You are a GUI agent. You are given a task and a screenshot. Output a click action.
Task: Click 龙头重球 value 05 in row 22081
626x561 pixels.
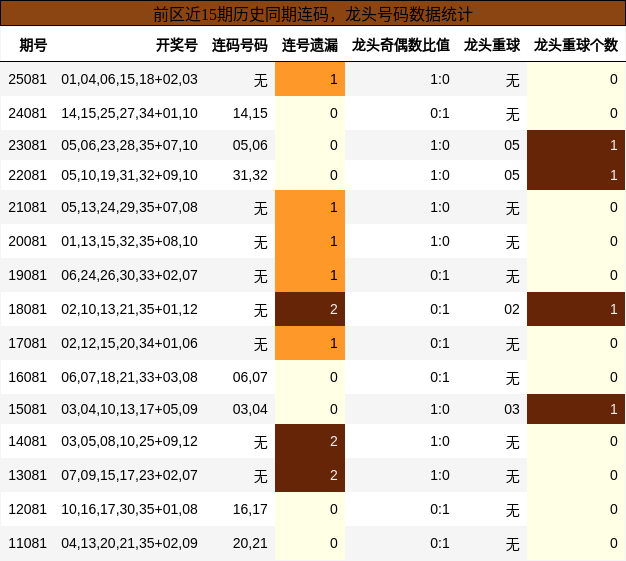(x=512, y=175)
